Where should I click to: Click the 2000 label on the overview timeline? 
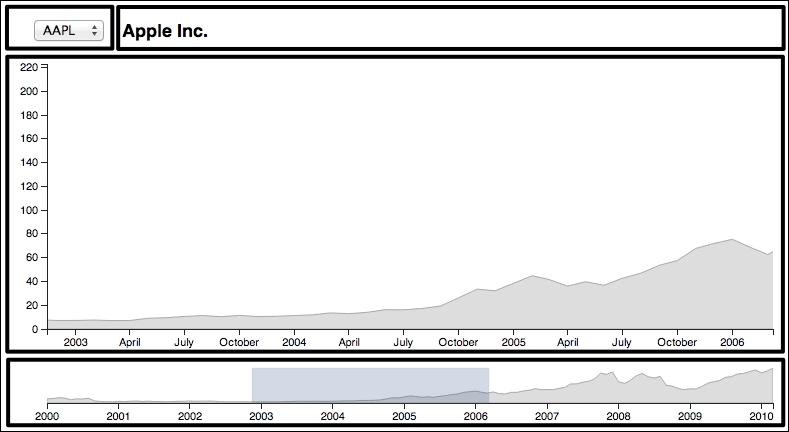(x=47, y=415)
